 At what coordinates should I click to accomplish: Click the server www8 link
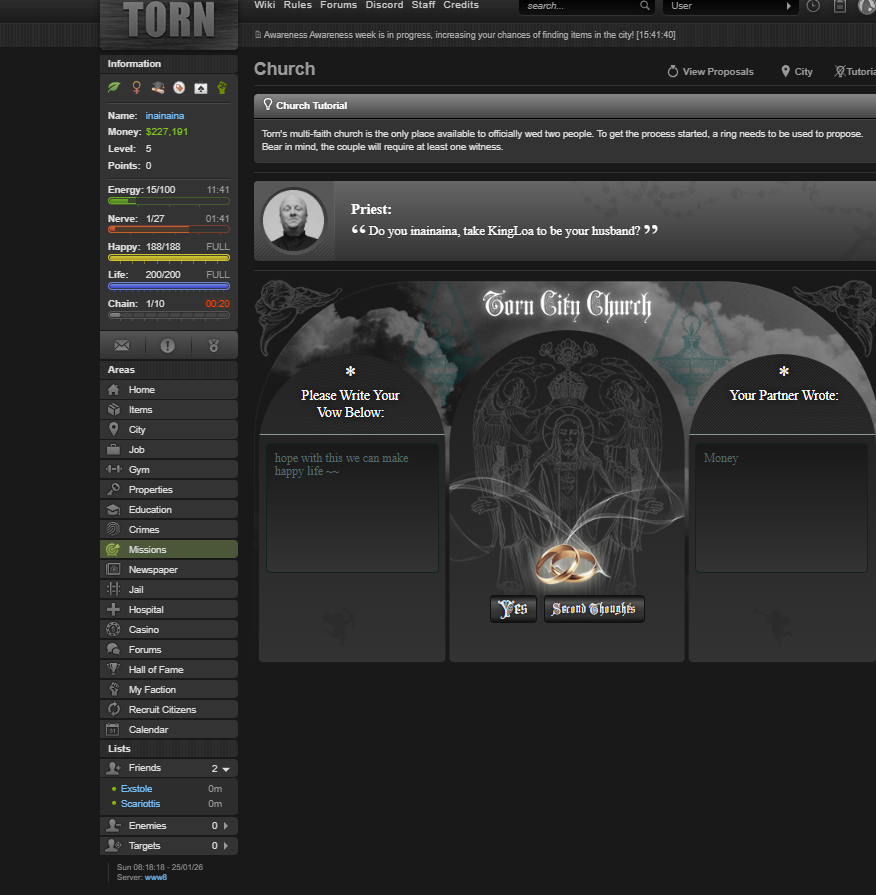click(156, 877)
